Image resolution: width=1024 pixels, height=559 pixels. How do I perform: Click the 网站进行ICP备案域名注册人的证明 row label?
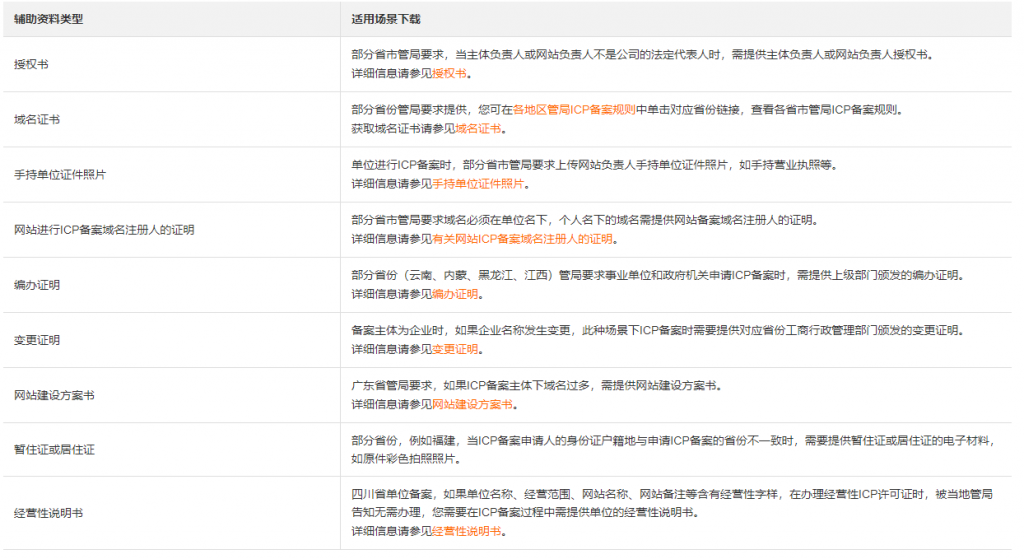[x=103, y=230]
